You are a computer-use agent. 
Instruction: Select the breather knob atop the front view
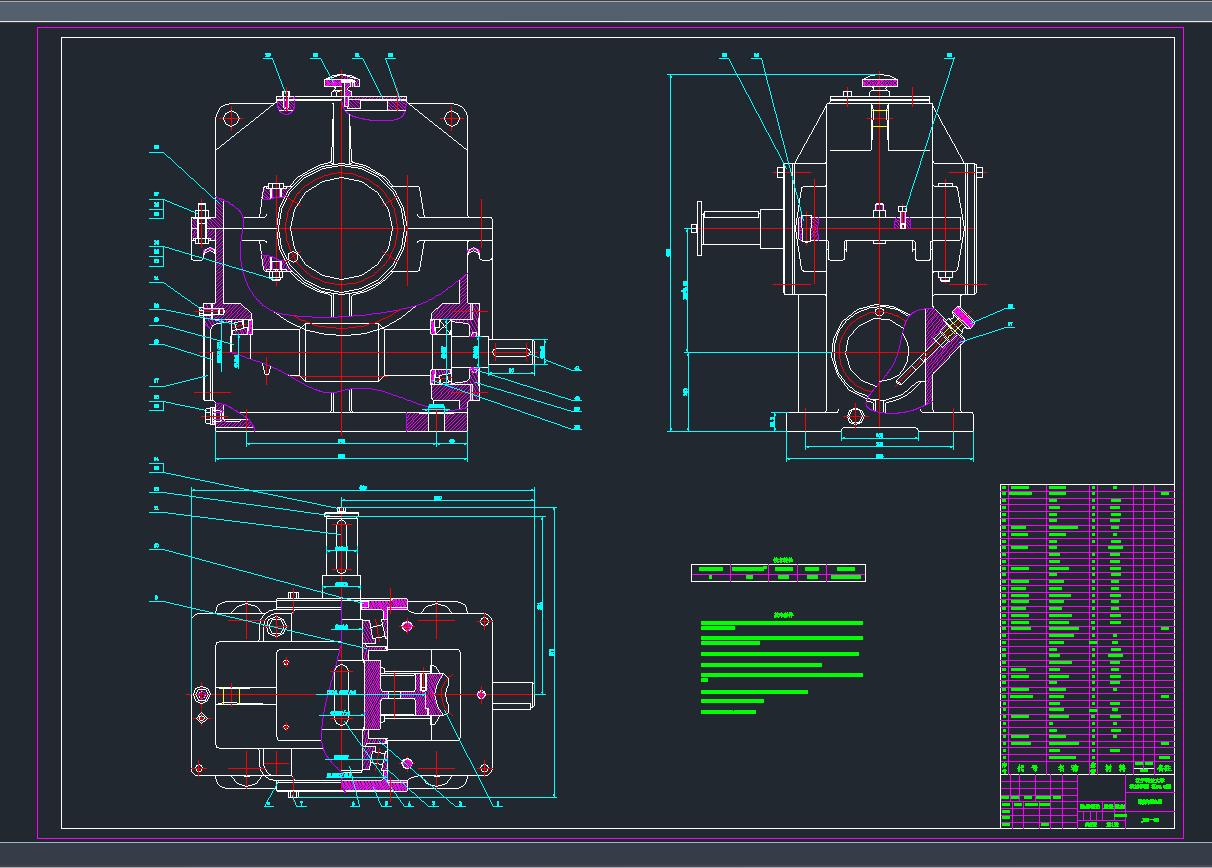339,81
